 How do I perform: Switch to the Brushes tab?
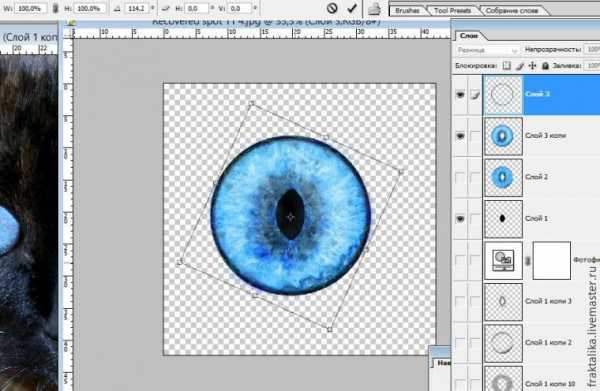coord(407,10)
